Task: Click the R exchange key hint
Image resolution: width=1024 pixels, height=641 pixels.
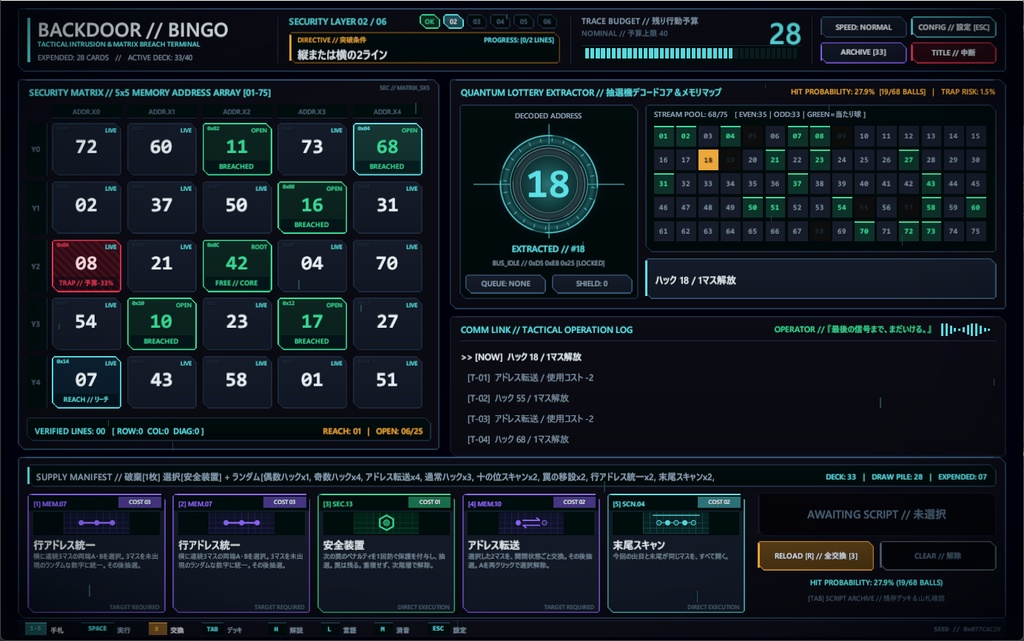Action: tap(157, 629)
